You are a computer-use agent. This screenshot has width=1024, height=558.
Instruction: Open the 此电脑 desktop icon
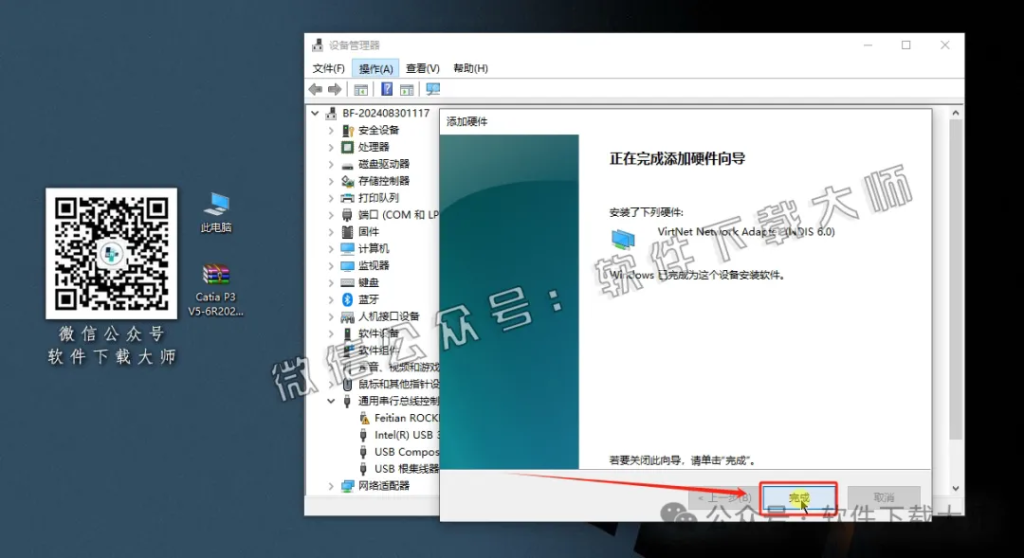[x=216, y=212]
